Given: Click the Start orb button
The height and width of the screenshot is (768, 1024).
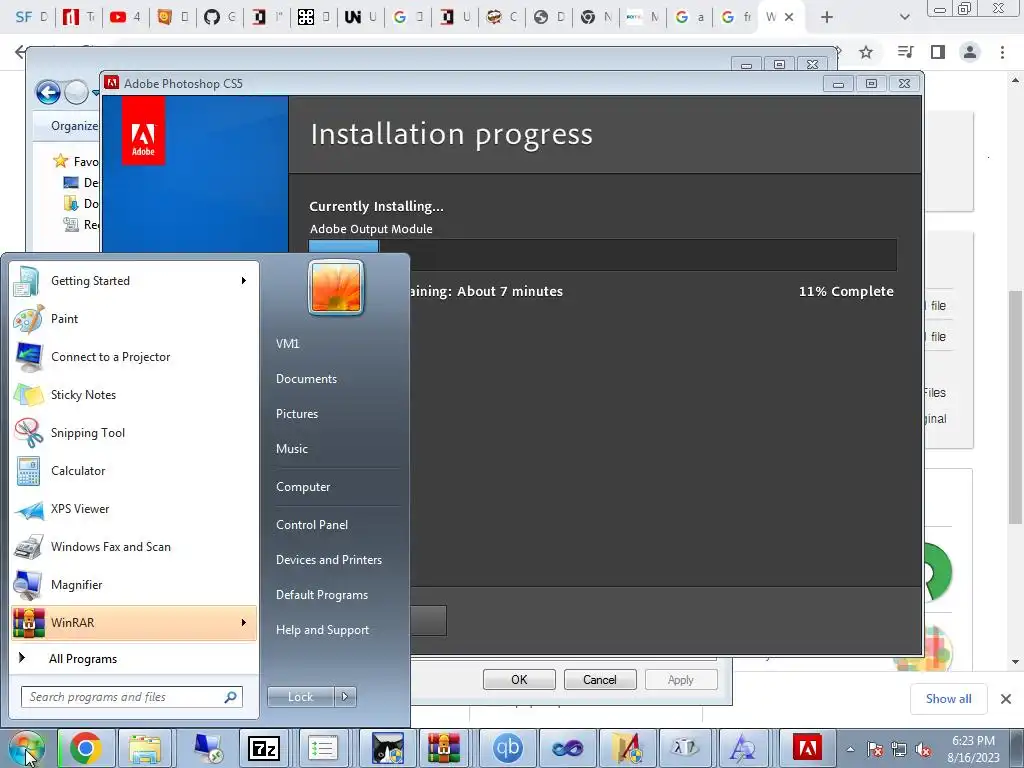Looking at the screenshot, I should (27, 748).
